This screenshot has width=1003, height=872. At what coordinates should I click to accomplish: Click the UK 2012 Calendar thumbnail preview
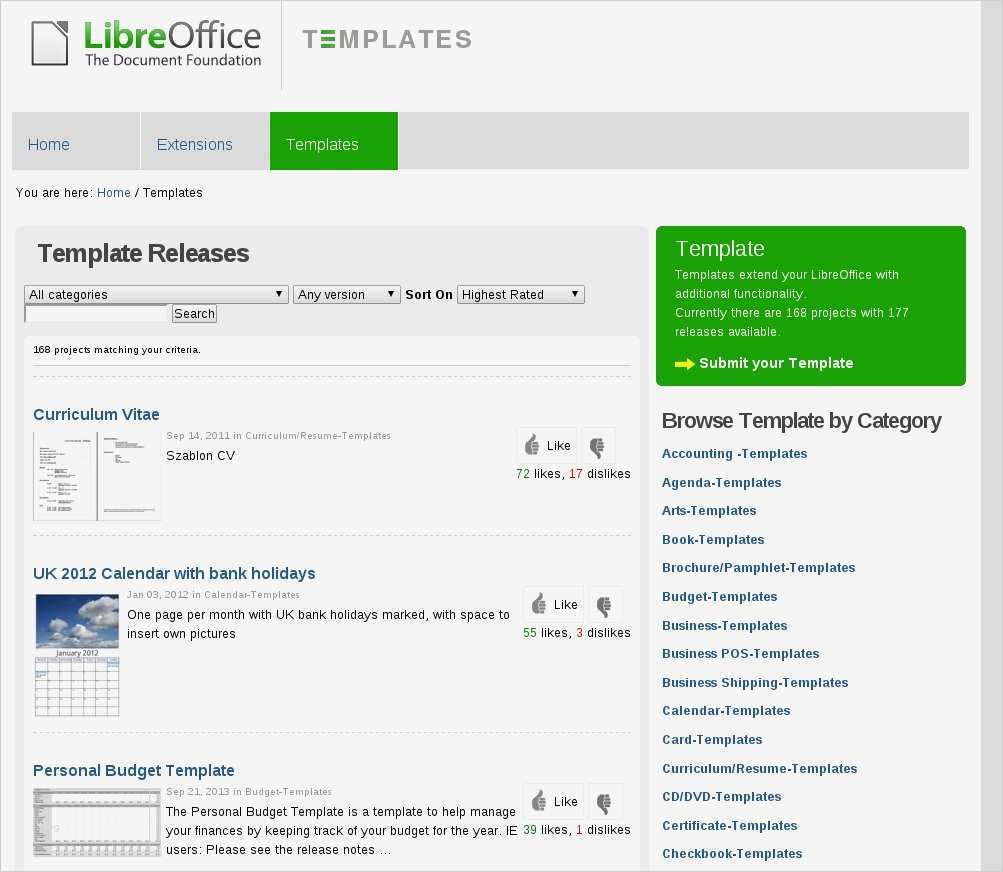pos(76,653)
